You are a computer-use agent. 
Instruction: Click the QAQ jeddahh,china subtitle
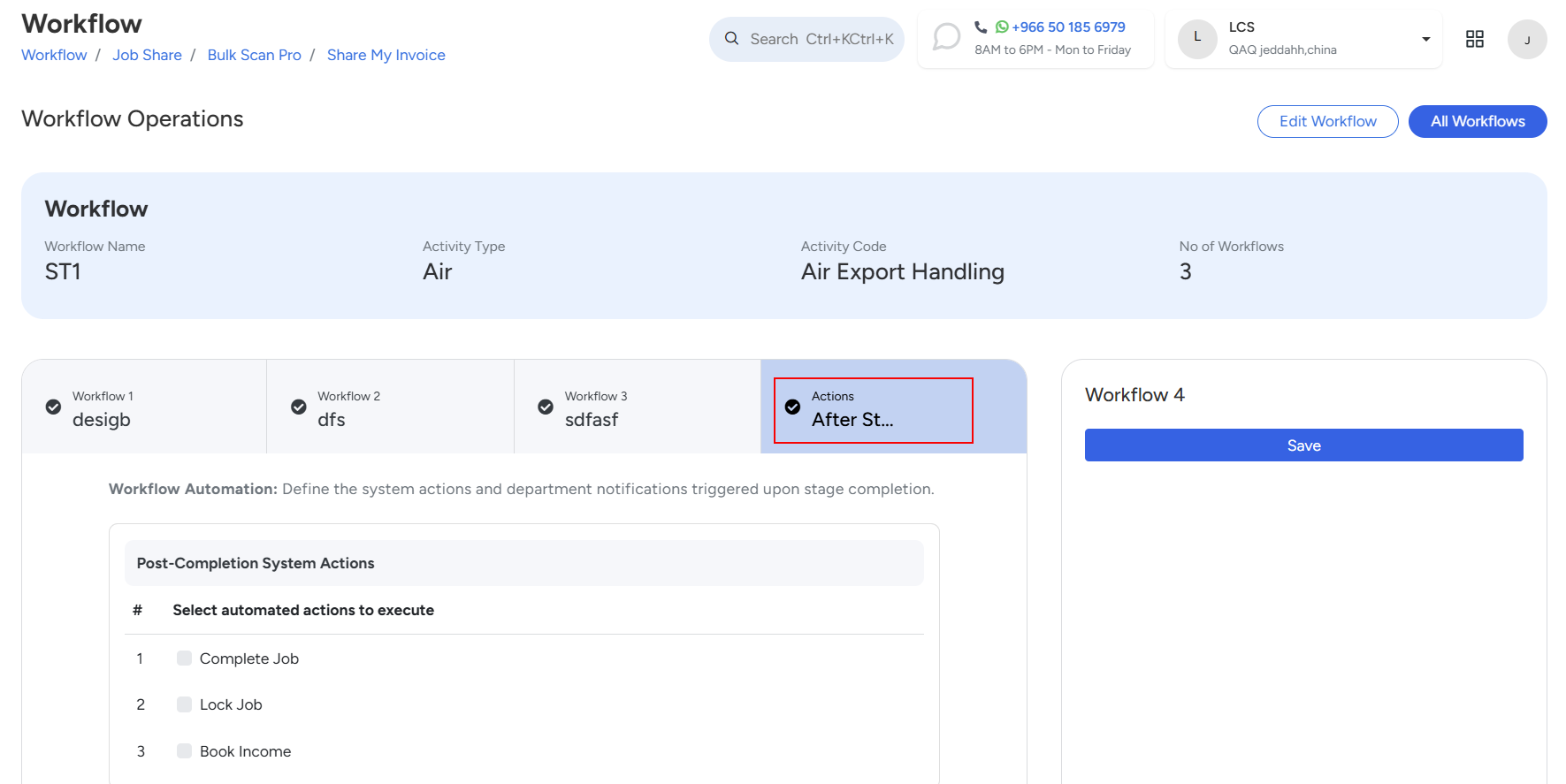1282,49
